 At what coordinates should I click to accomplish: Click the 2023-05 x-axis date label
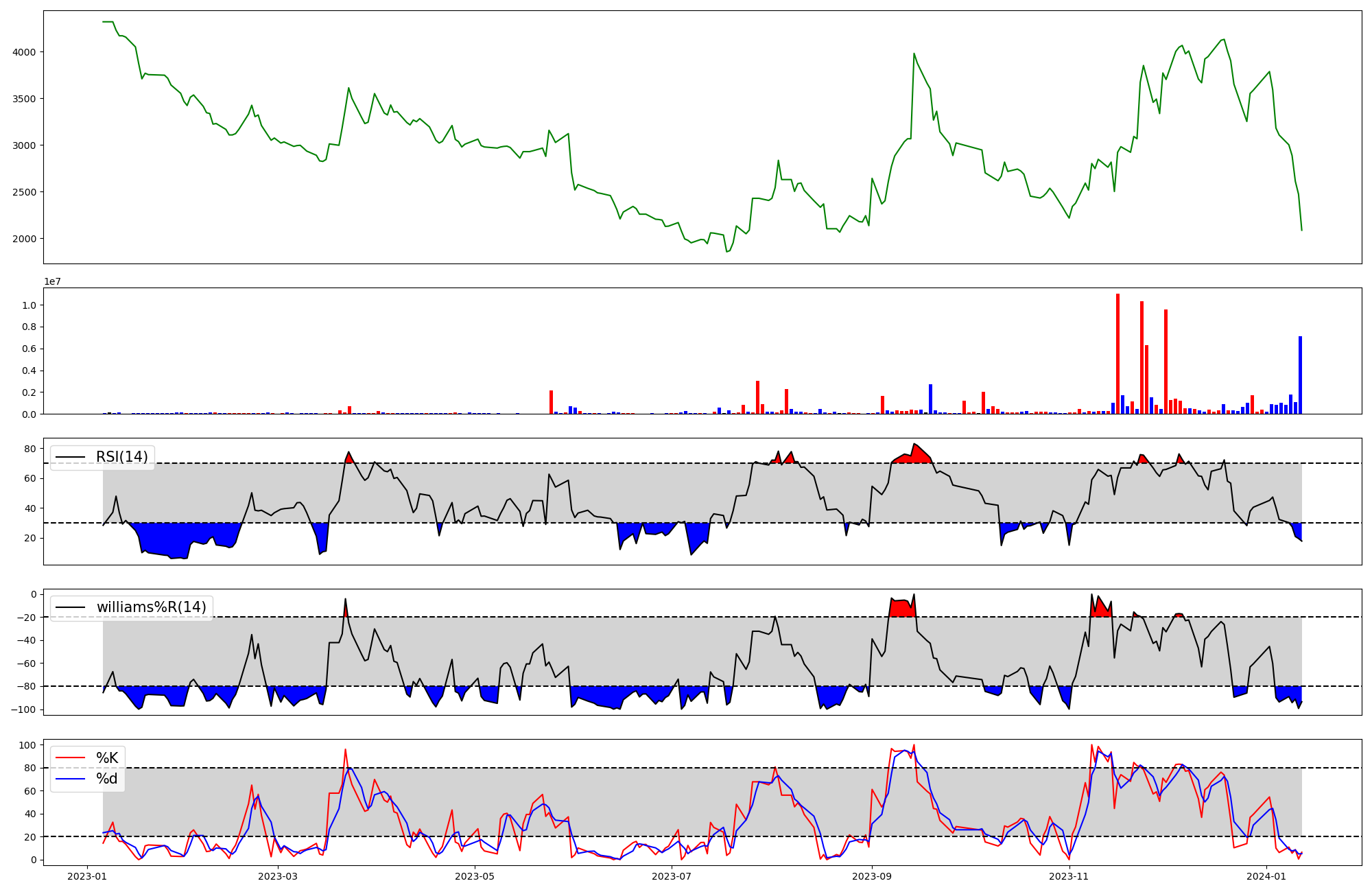475,876
